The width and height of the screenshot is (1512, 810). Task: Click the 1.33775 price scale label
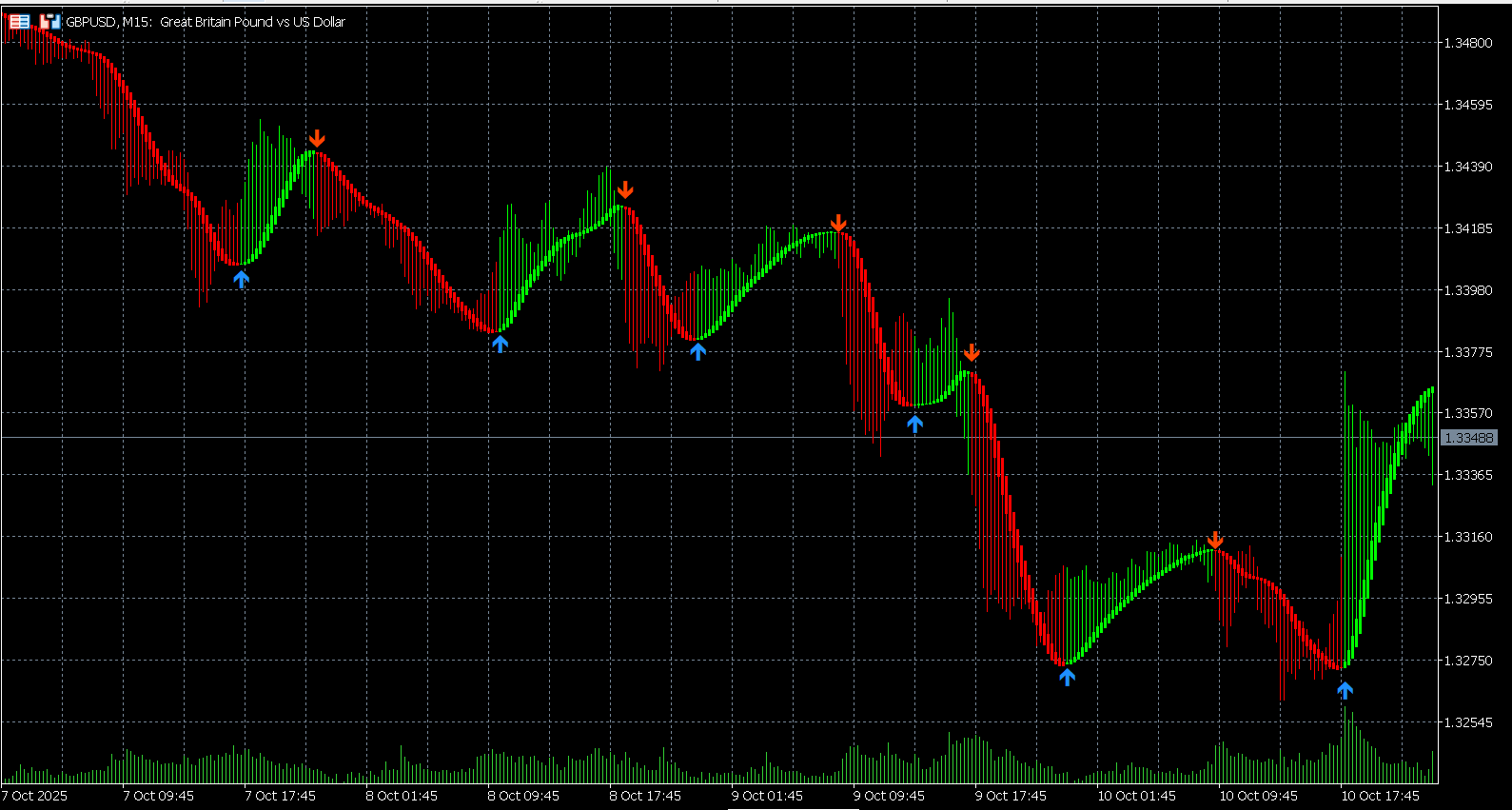pyautogui.click(x=1468, y=352)
